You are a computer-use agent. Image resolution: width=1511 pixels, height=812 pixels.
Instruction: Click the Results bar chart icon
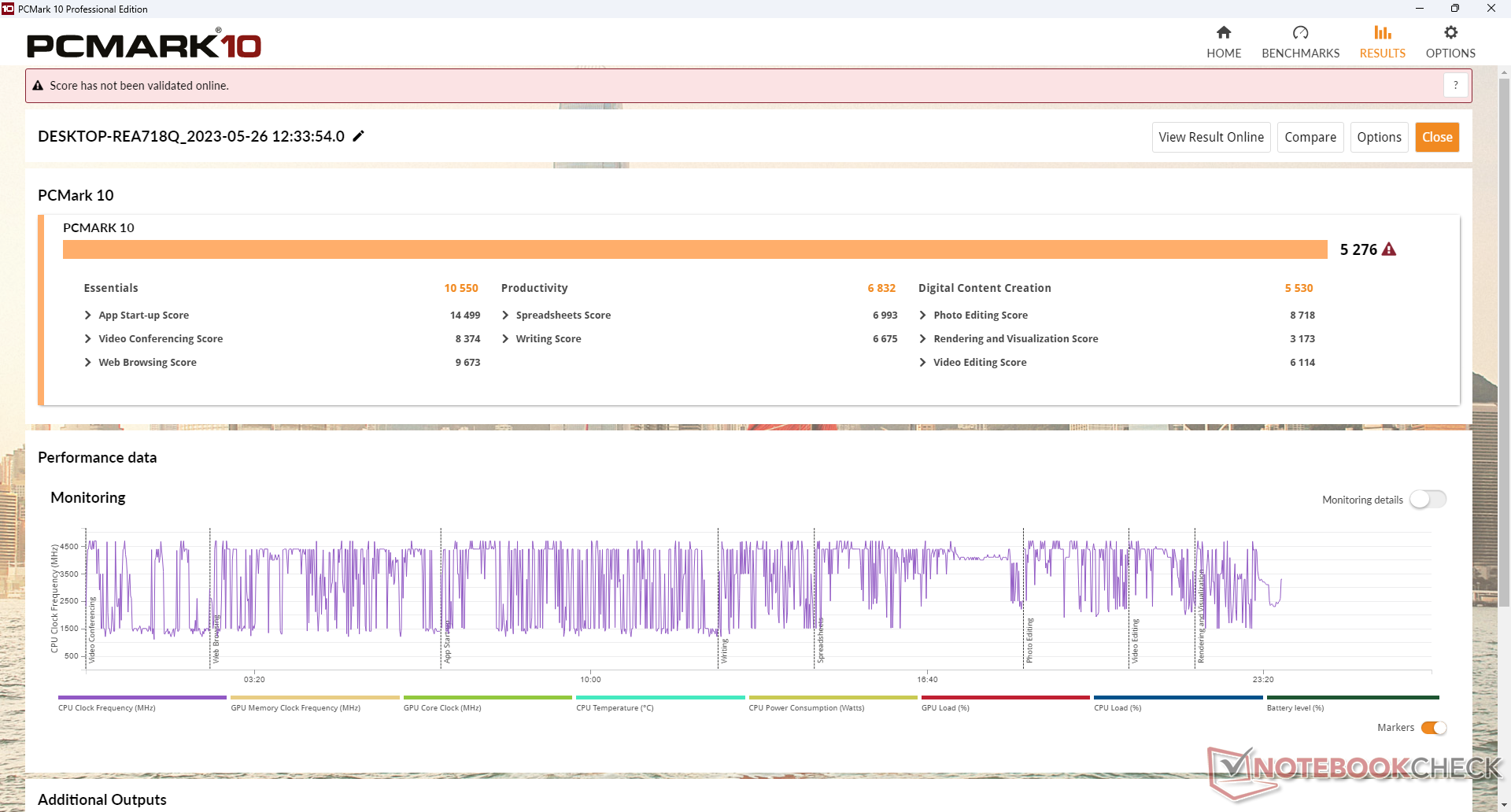coord(1382,33)
